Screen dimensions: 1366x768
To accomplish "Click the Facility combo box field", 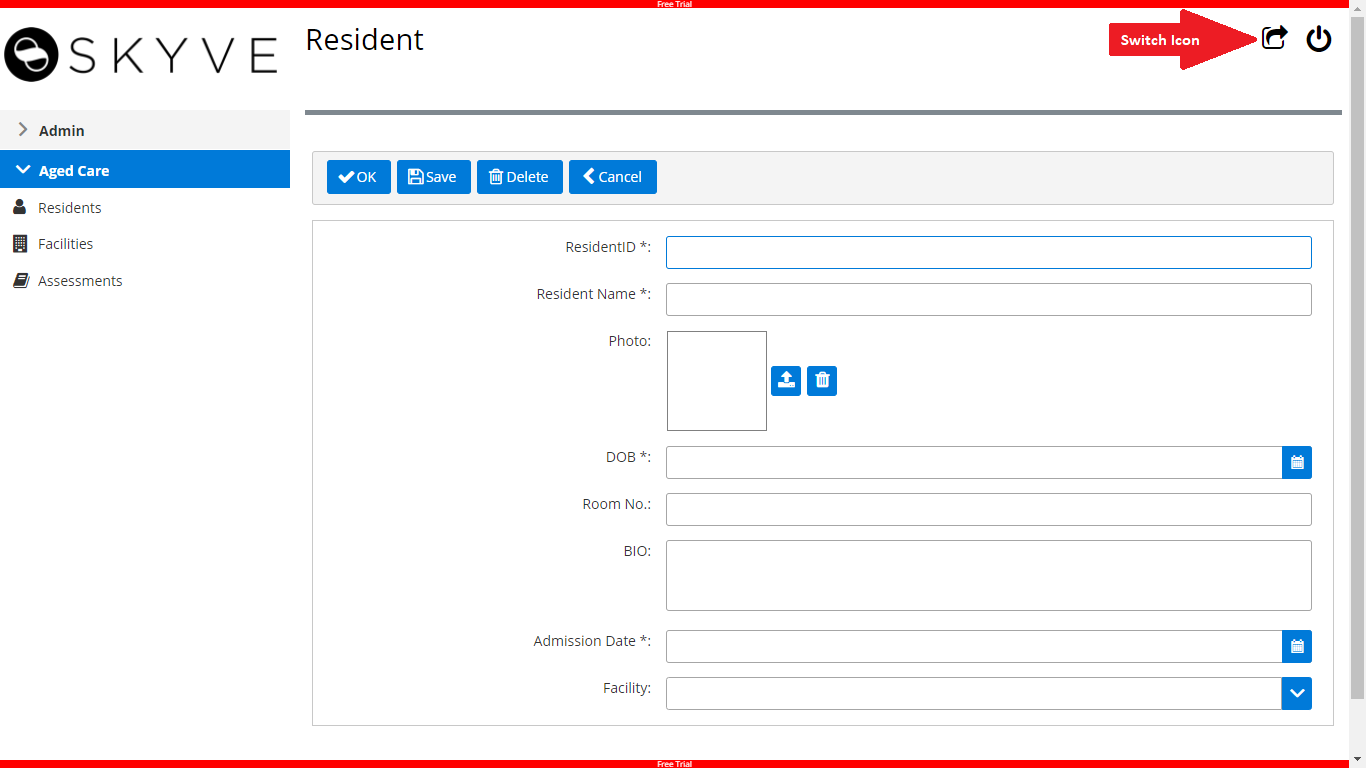I will pyautogui.click(x=974, y=693).
